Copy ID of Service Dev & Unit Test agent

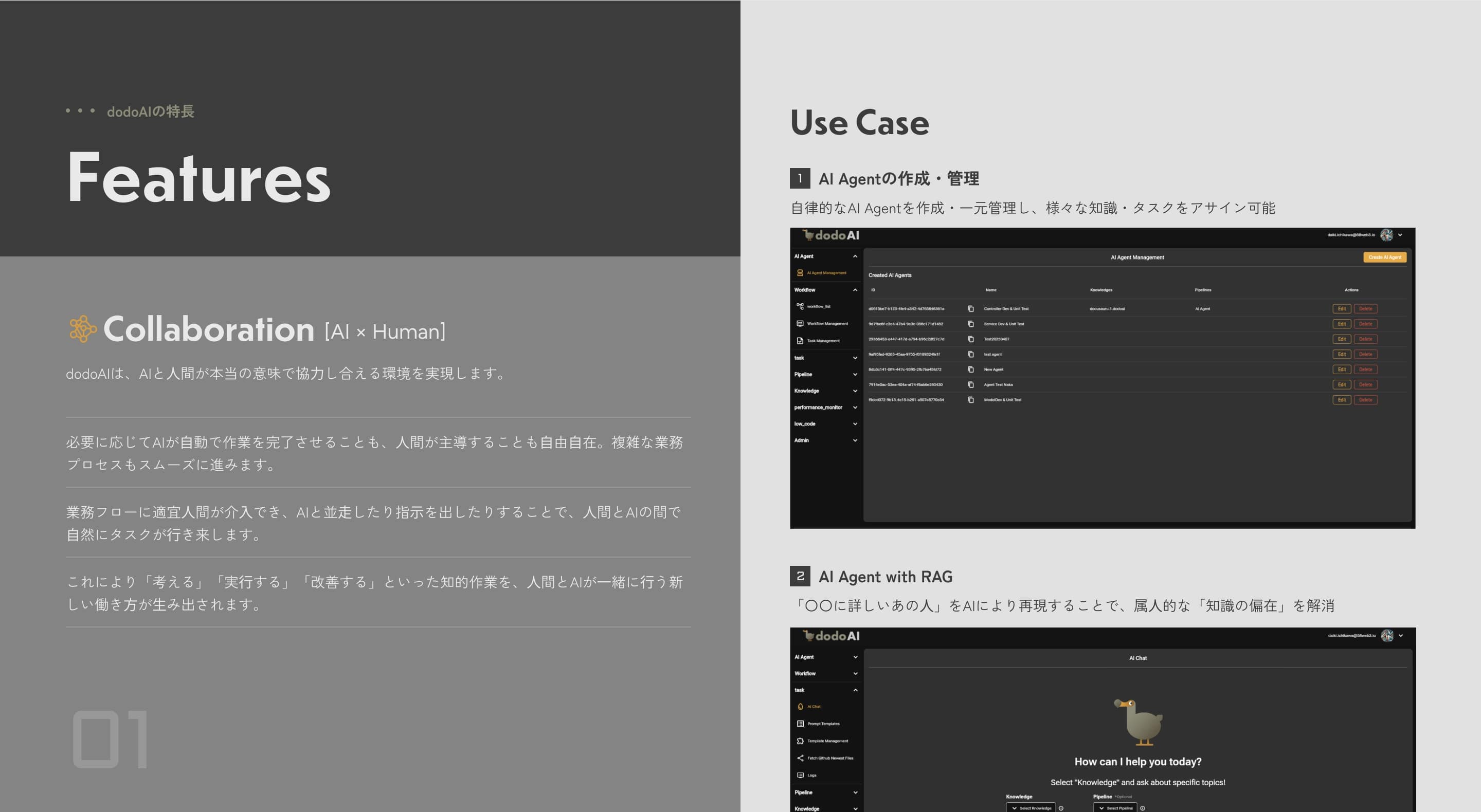tap(970, 324)
